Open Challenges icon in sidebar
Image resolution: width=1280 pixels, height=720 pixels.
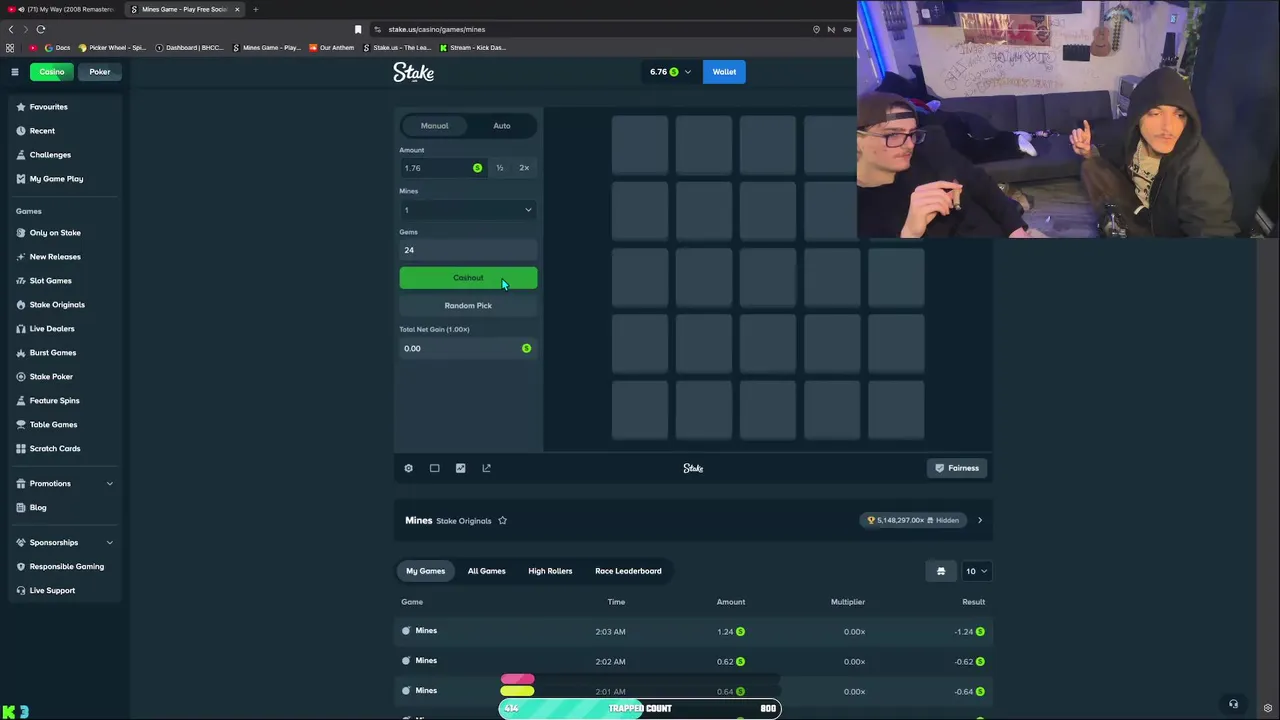point(21,155)
